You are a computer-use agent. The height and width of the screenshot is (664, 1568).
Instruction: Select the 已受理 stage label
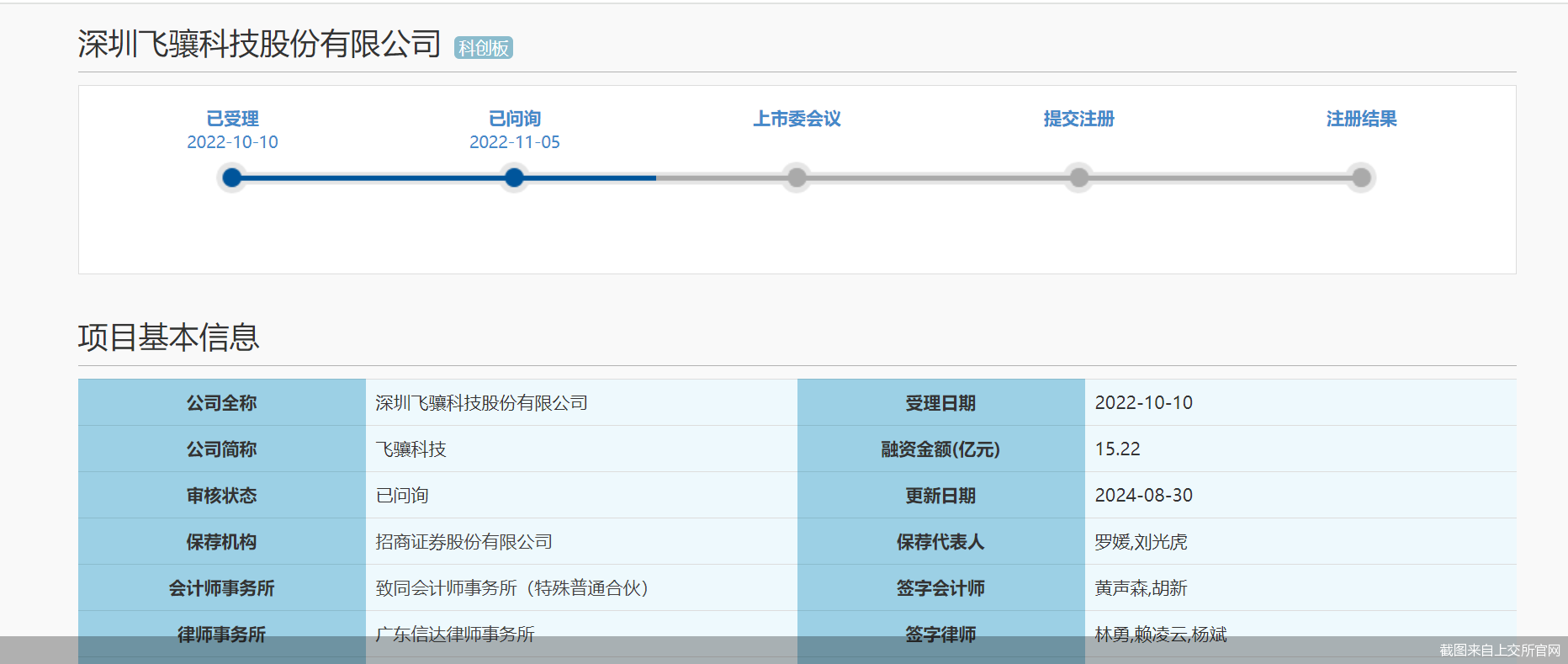click(x=232, y=119)
